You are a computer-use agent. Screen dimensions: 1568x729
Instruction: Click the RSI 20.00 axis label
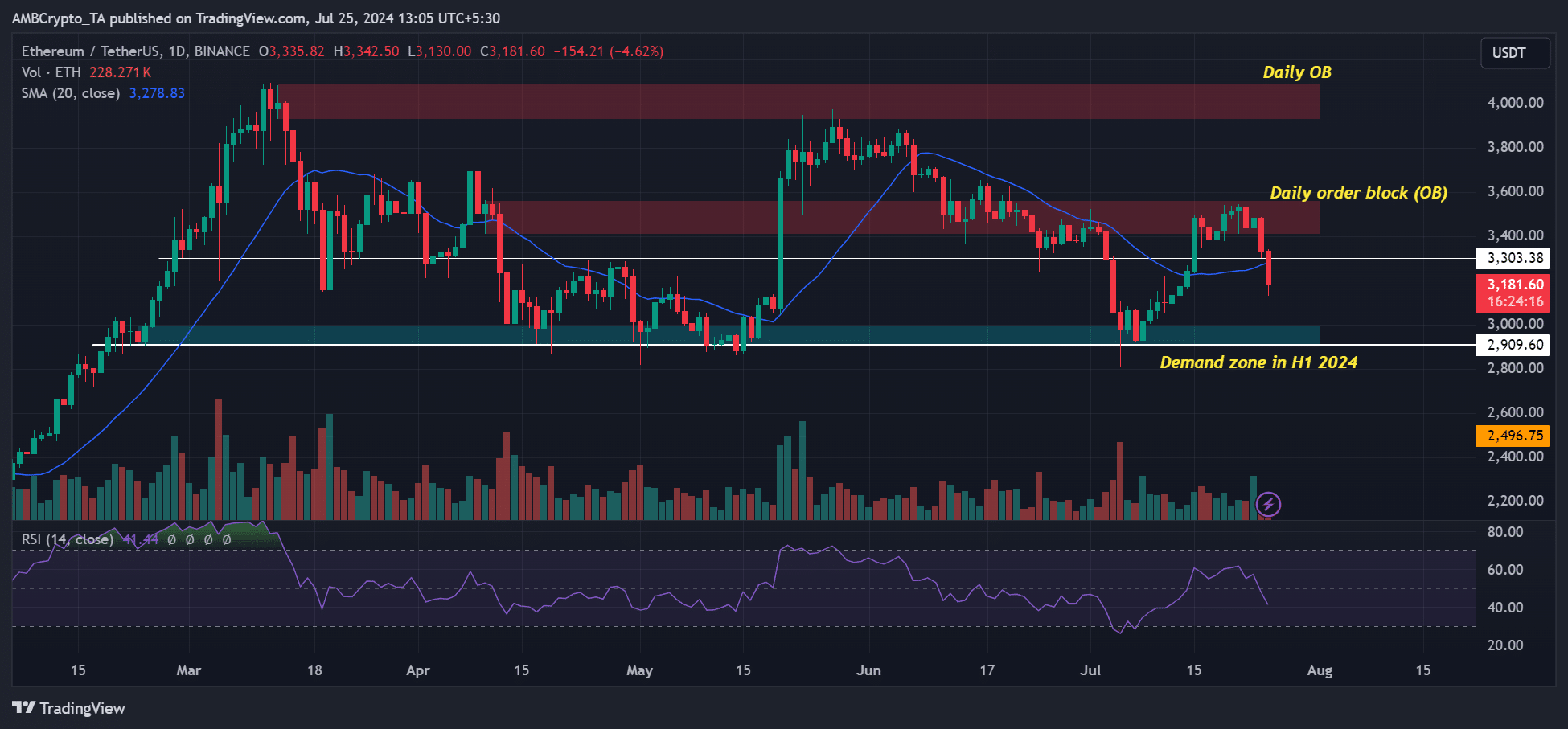(x=1505, y=645)
